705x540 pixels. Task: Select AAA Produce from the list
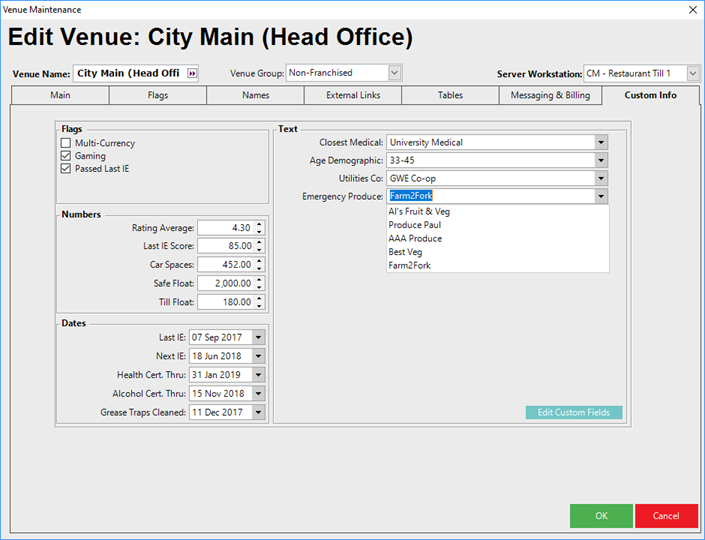pyautogui.click(x=415, y=239)
